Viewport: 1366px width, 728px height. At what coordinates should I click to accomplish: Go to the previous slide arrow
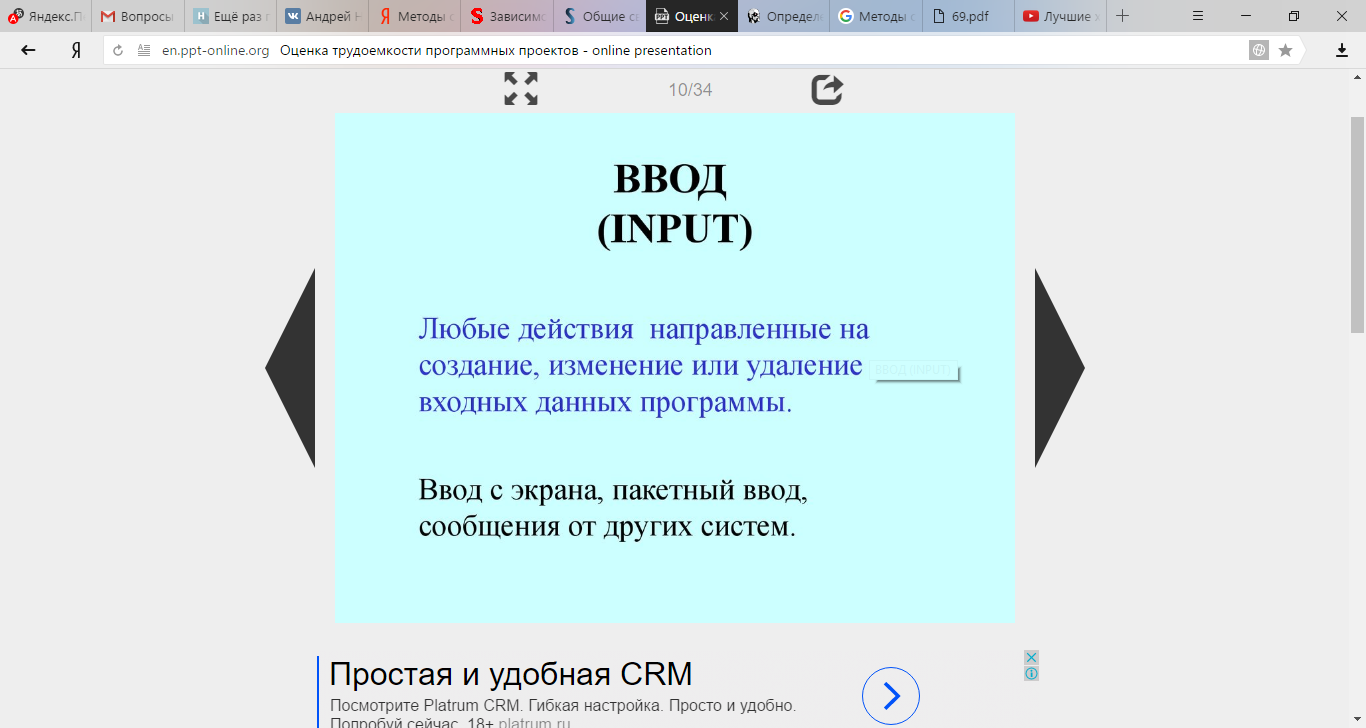(x=290, y=368)
